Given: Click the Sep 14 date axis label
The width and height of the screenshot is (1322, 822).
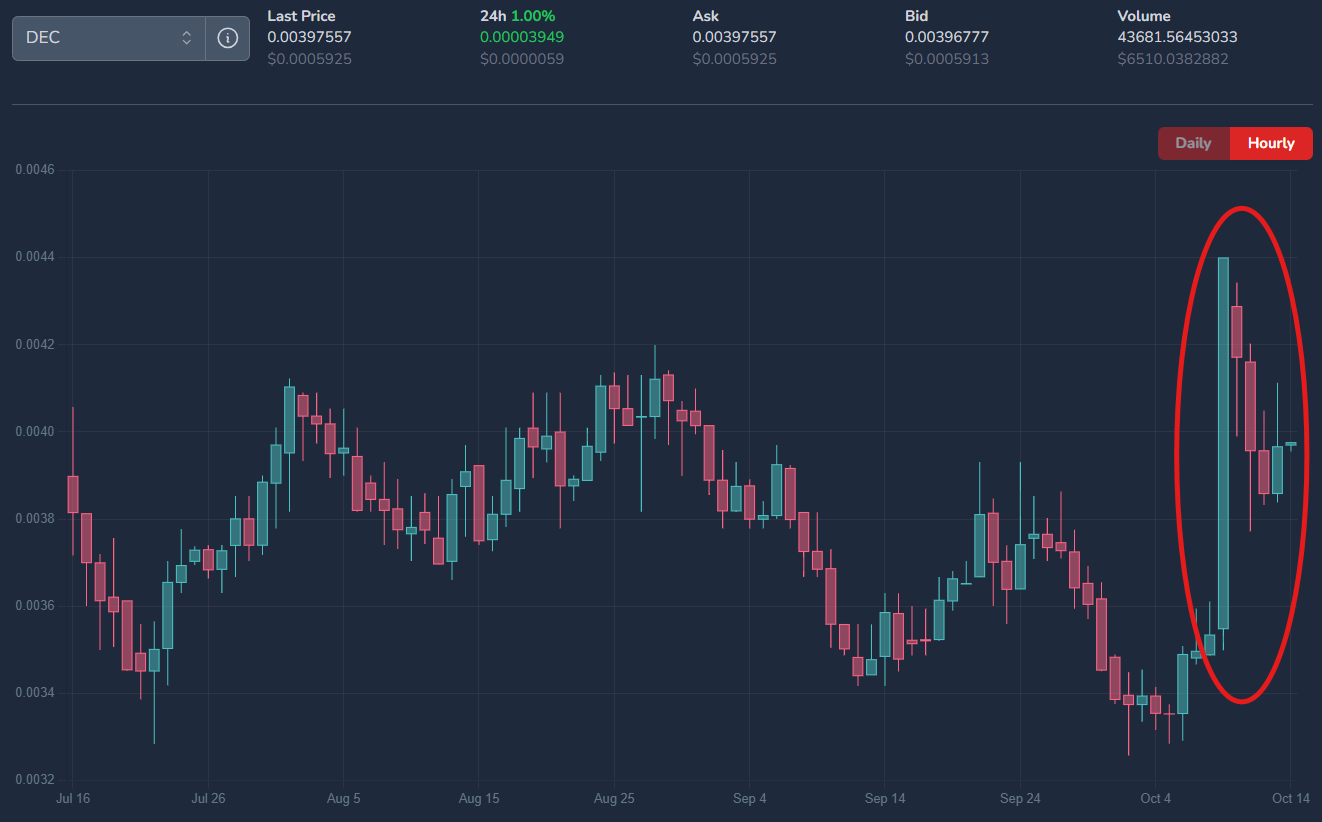Looking at the screenshot, I should pos(884,798).
